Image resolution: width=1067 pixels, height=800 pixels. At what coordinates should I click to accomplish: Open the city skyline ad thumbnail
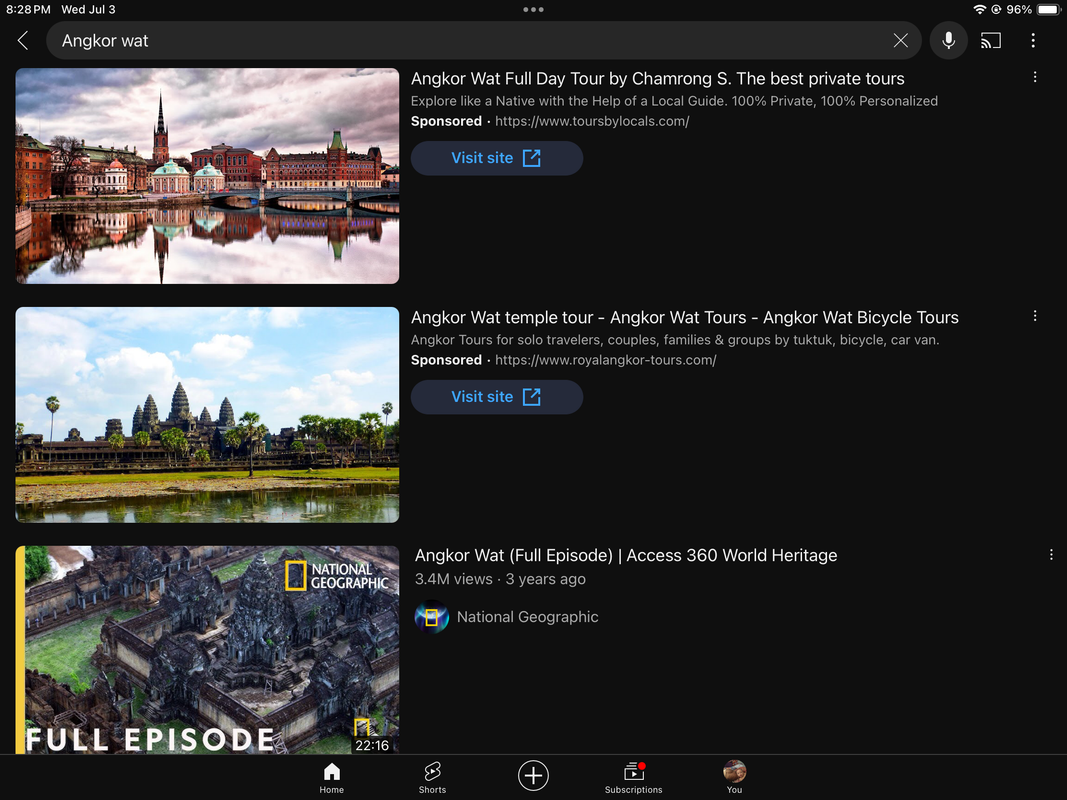208,176
